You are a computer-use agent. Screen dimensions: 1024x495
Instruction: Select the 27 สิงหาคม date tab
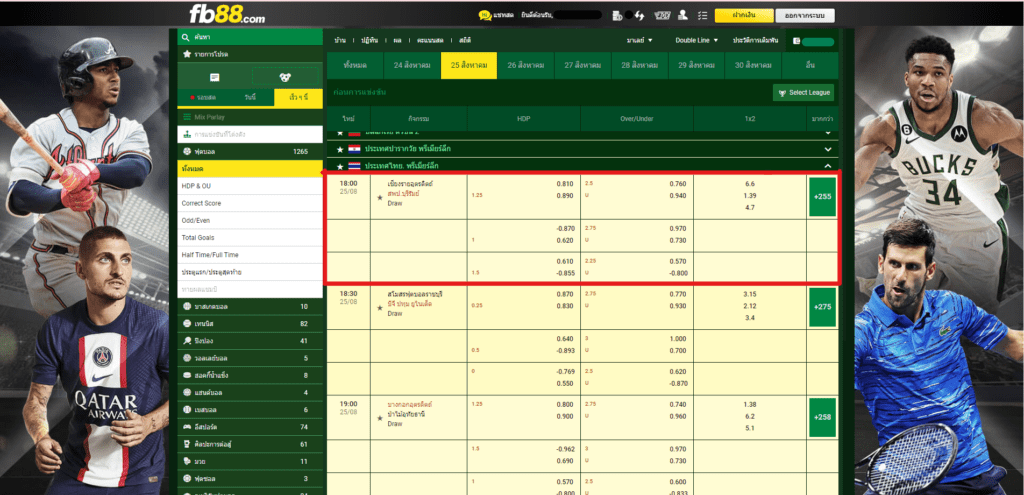click(x=583, y=65)
